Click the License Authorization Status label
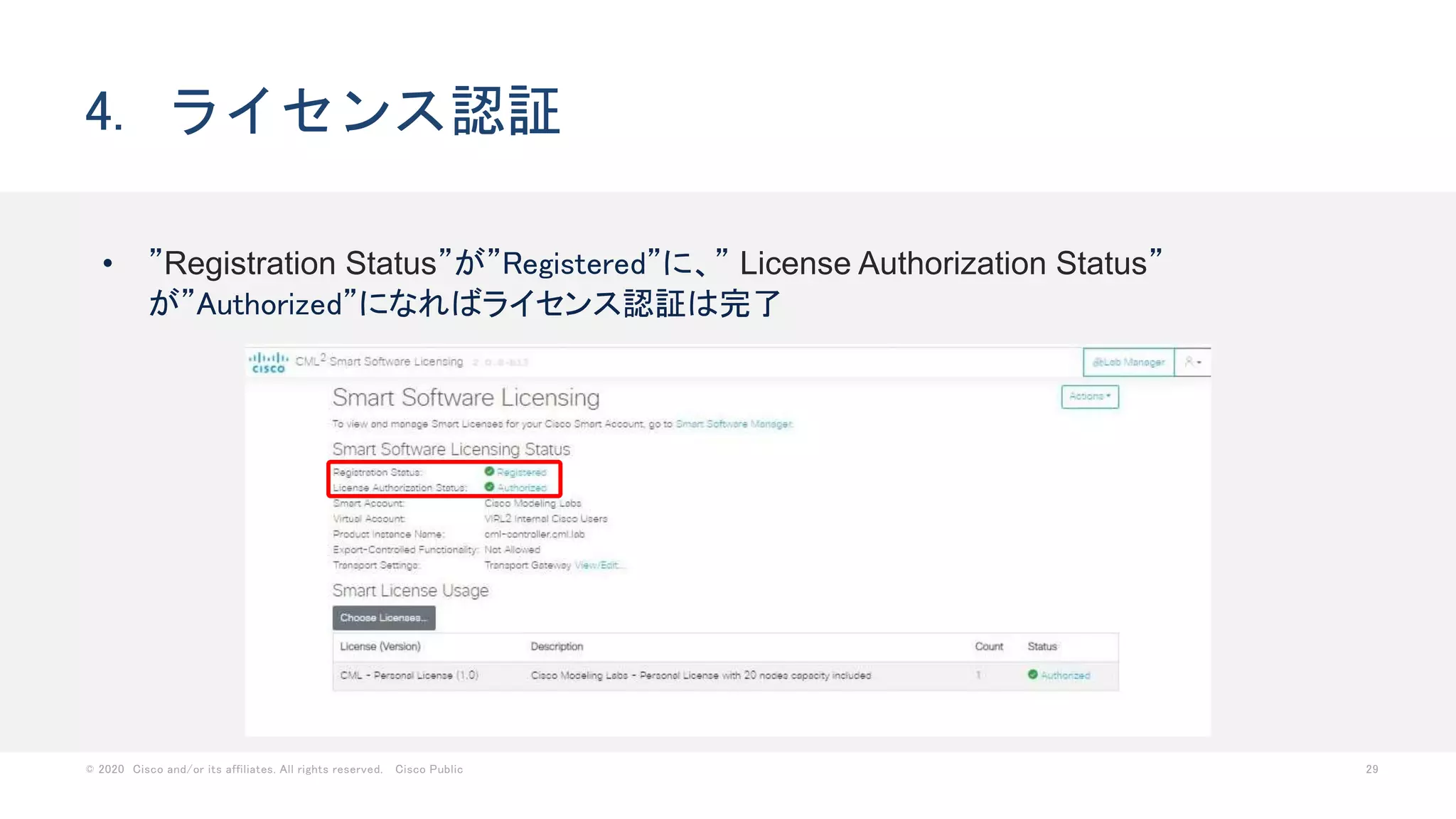1456x819 pixels. tap(400, 488)
